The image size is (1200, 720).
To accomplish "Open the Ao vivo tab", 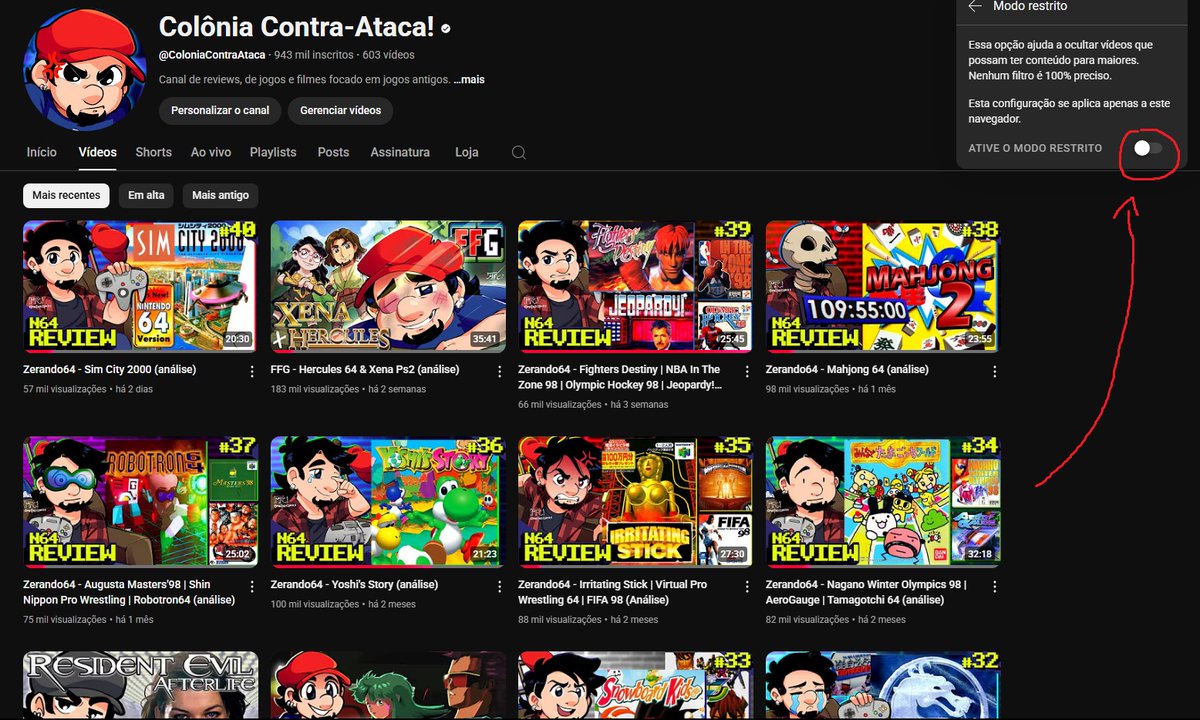I will [x=211, y=152].
